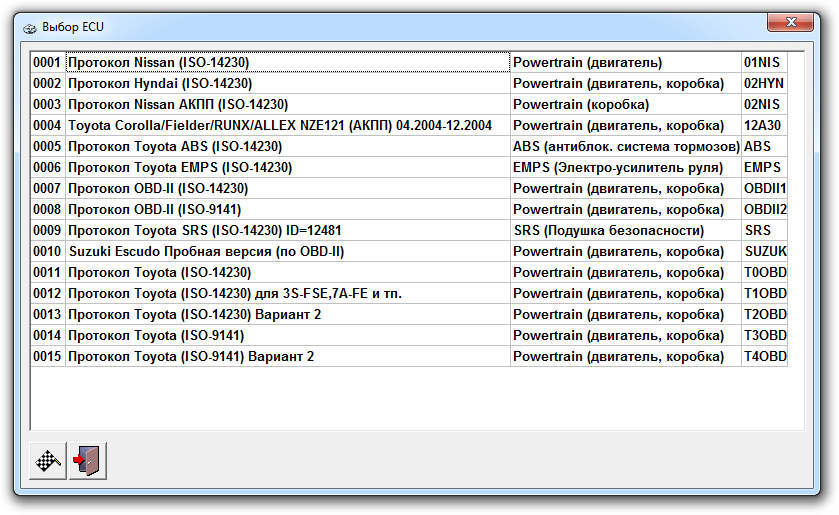Select row 0011 Протокол Toyota (ISO-14230)

click(288, 272)
